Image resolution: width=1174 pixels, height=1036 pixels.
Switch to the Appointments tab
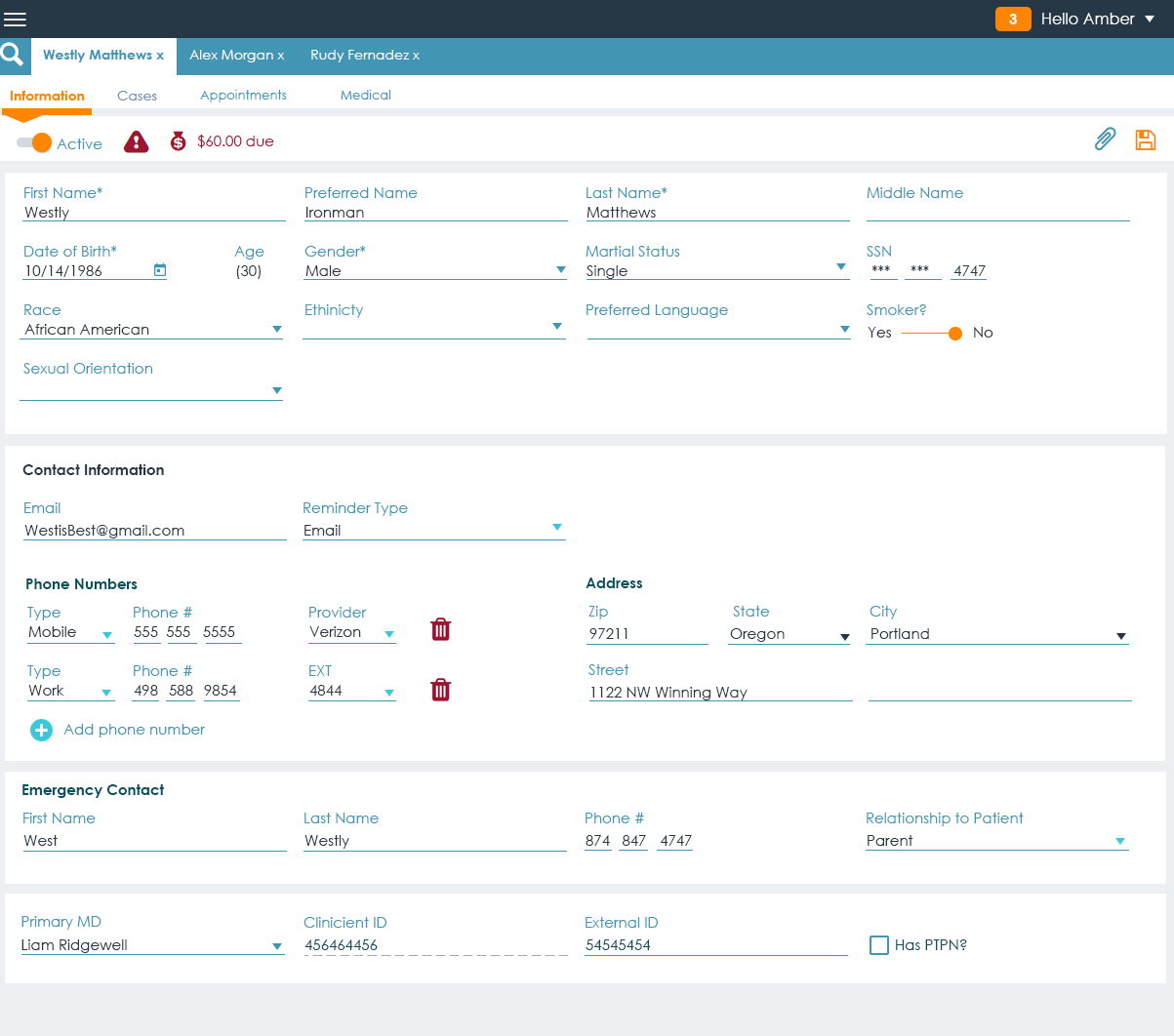243,95
